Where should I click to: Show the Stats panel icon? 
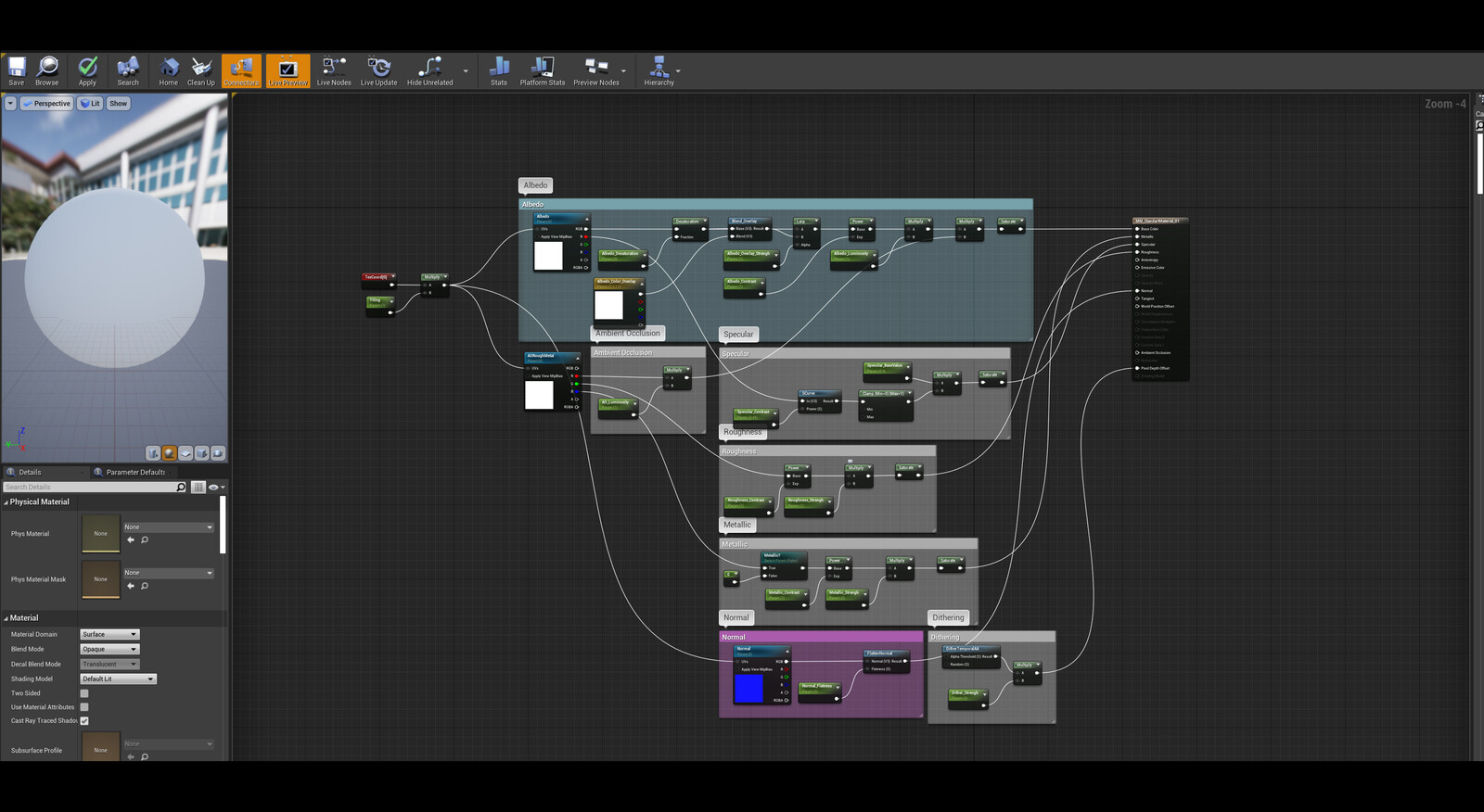click(x=499, y=70)
